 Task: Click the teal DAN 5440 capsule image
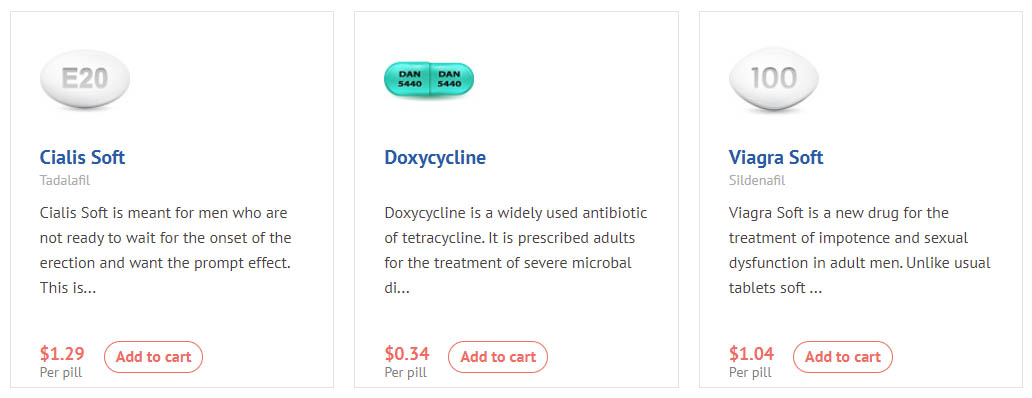[429, 80]
